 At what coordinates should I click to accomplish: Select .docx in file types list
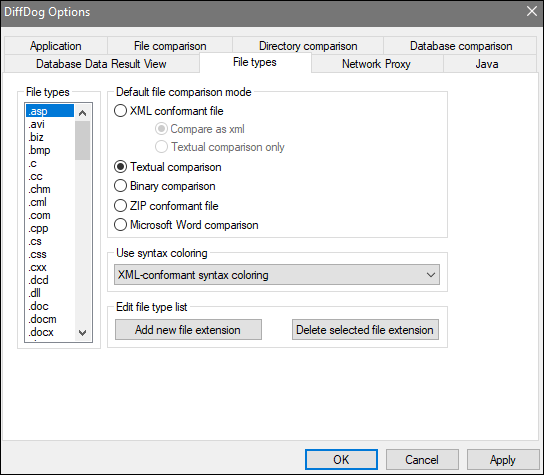coord(50,332)
